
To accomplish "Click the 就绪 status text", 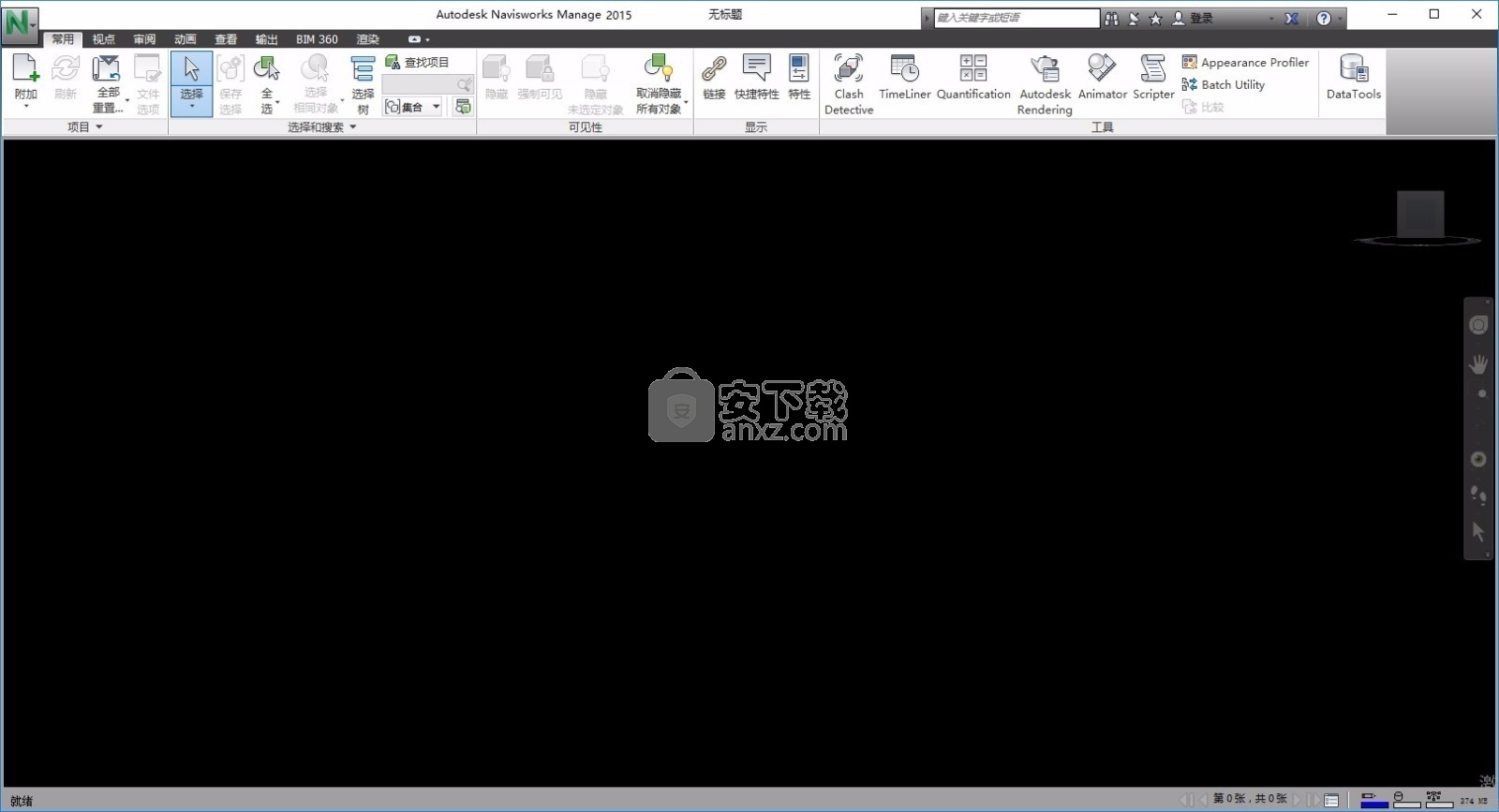I will (x=22, y=801).
